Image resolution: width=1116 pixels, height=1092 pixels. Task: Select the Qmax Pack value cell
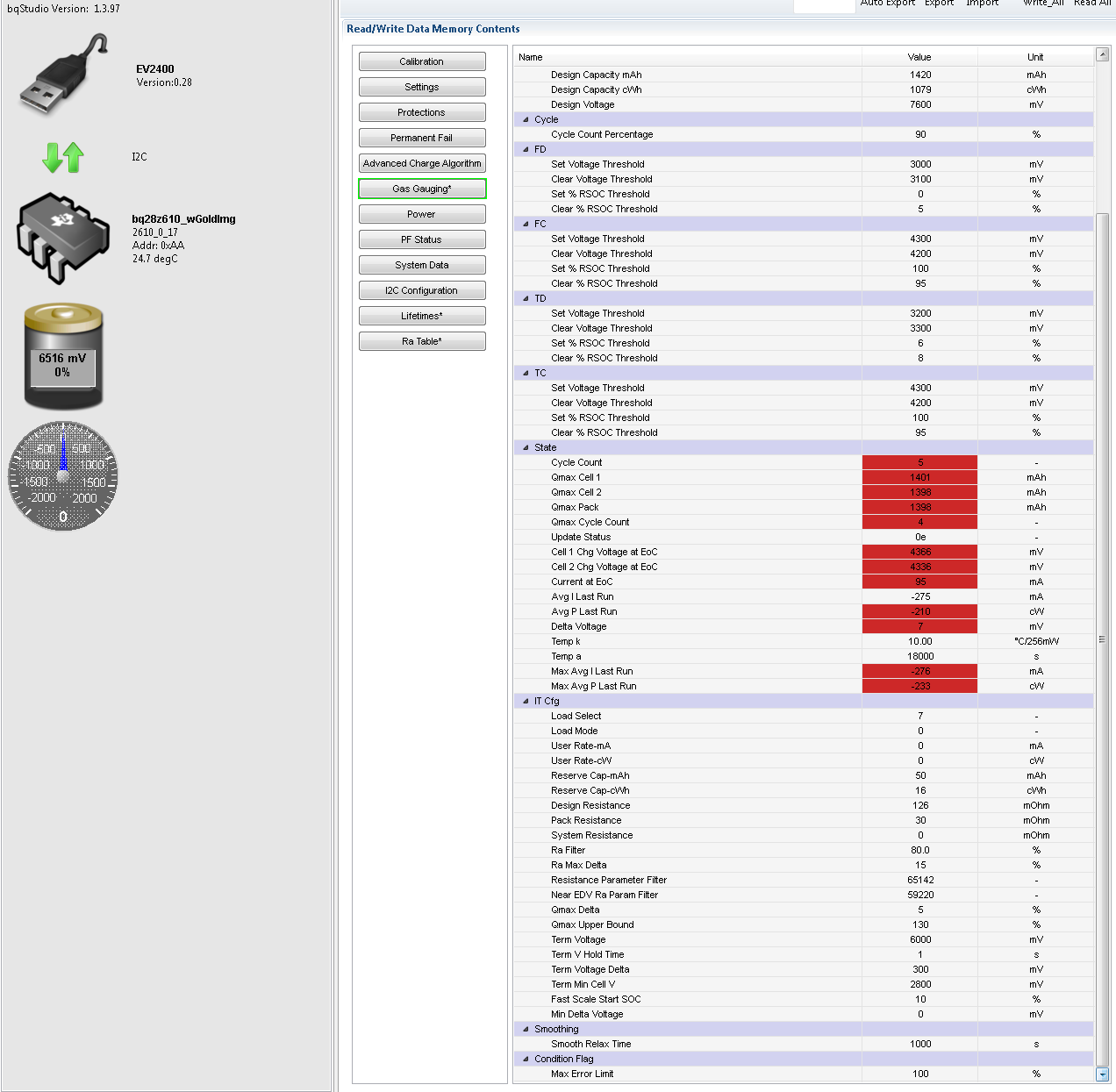(x=919, y=507)
